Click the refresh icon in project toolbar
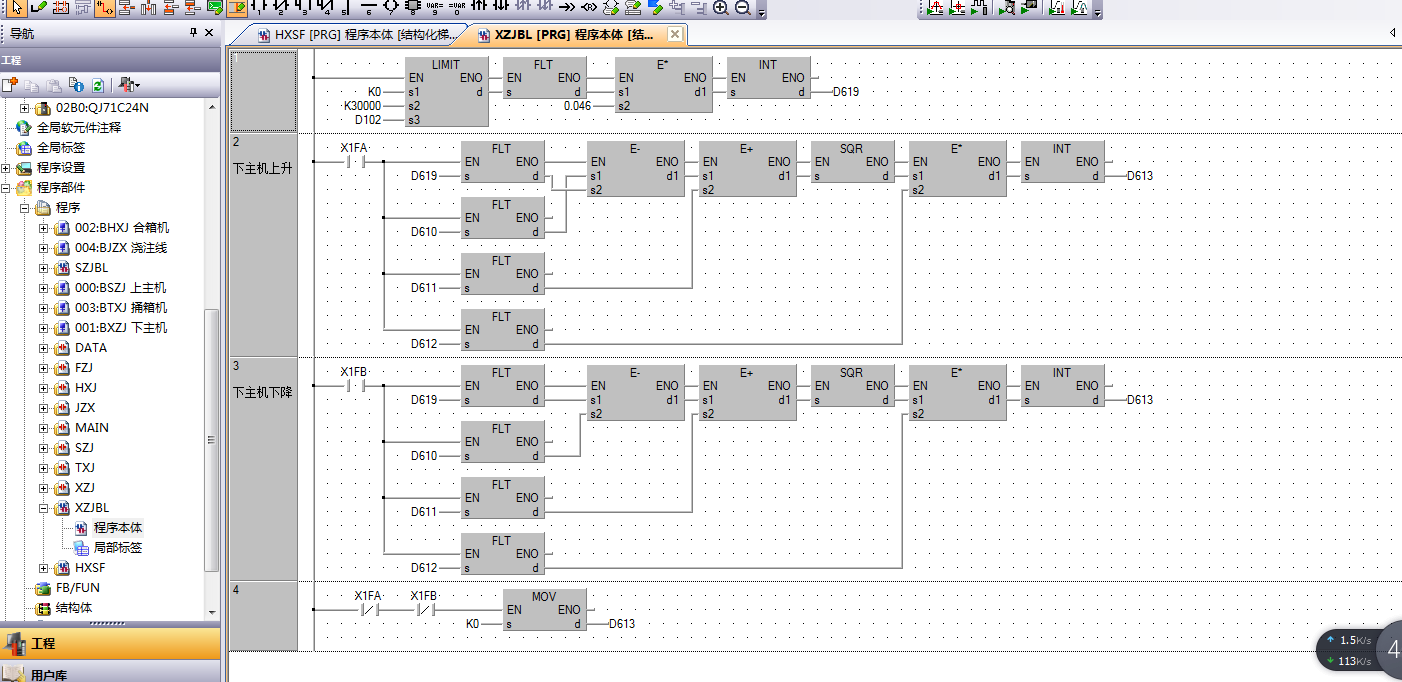 click(98, 85)
